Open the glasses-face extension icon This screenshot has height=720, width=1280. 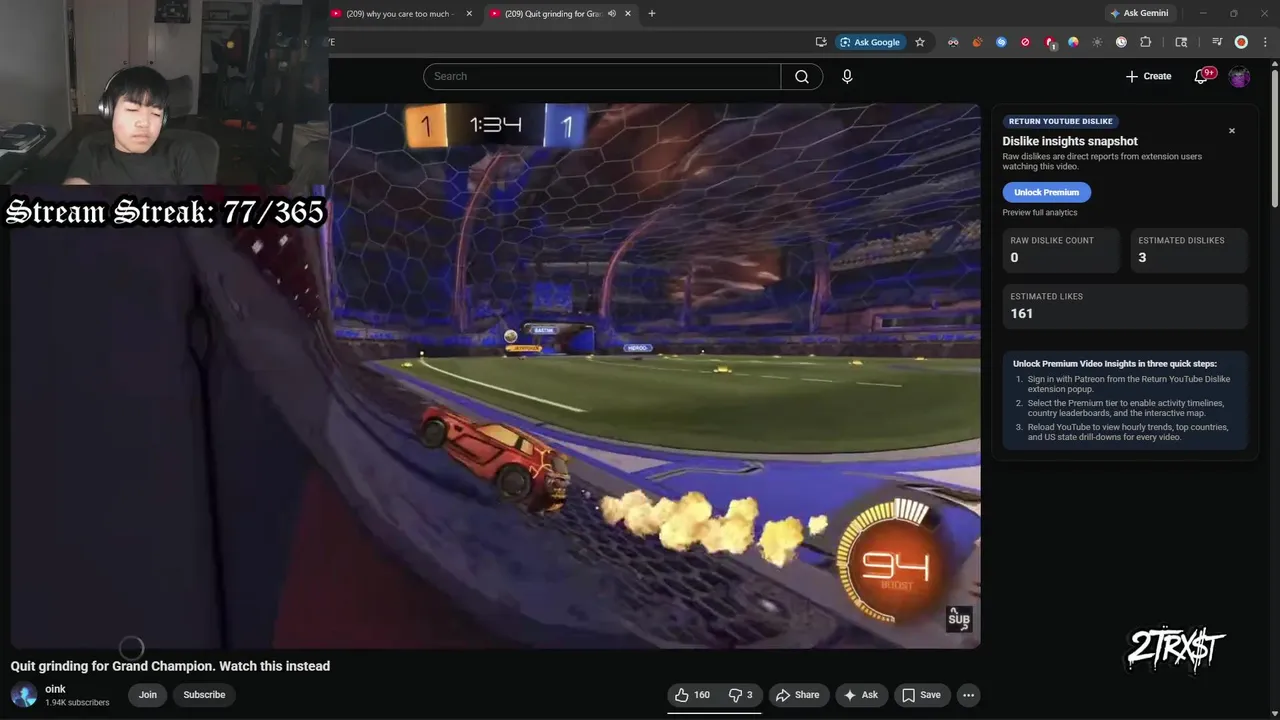point(953,42)
